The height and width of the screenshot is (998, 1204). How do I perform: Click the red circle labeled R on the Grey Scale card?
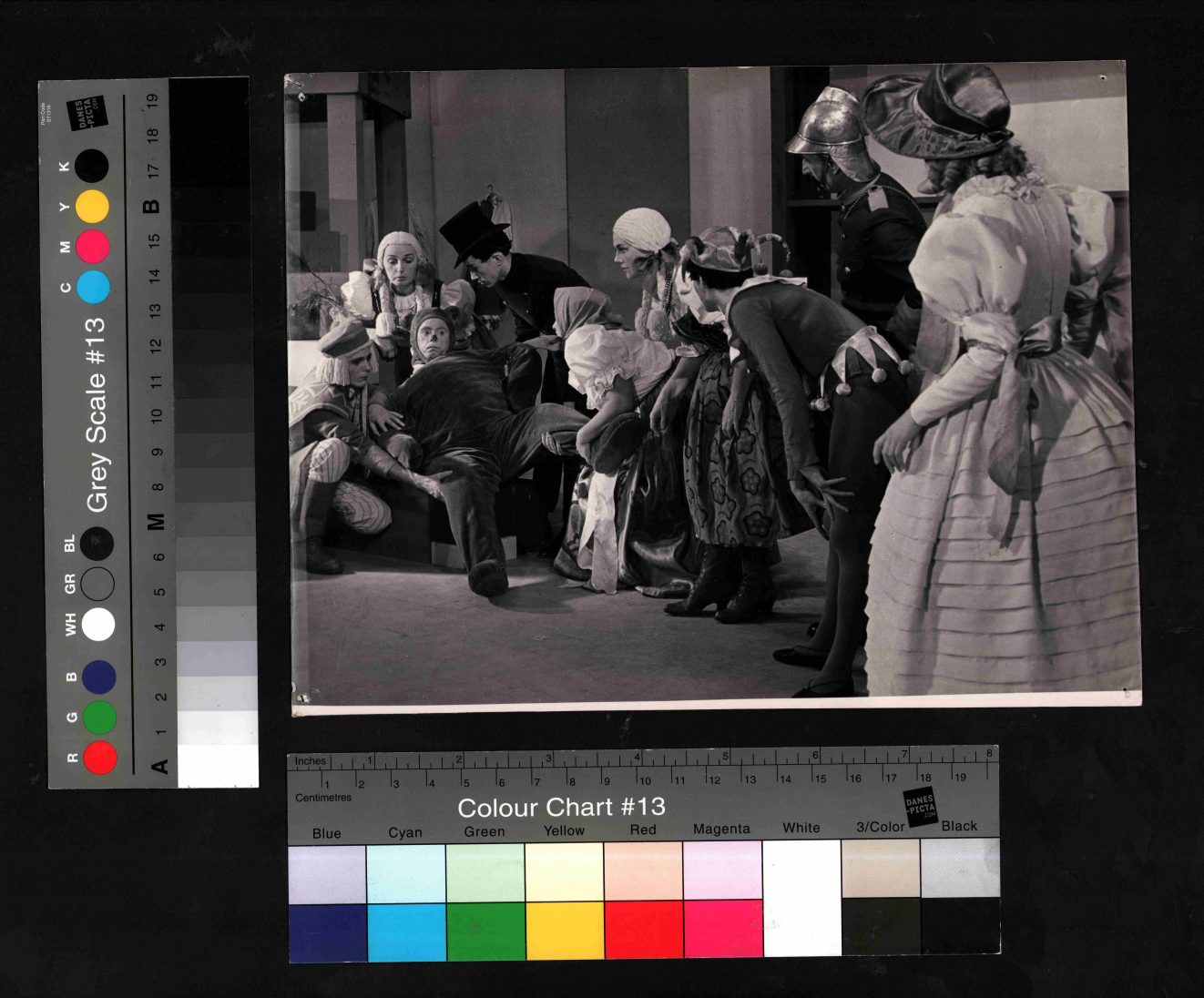click(x=99, y=758)
